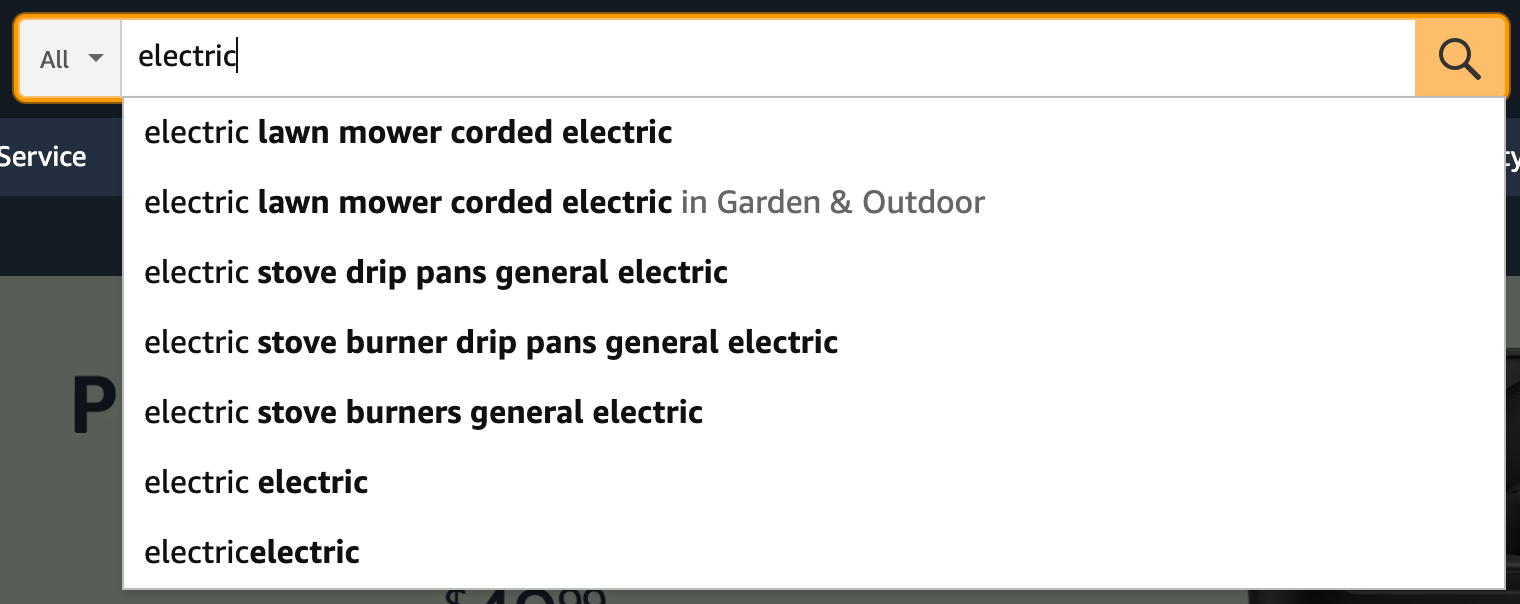Click the magnifying glass search icon

pyautogui.click(x=1459, y=58)
